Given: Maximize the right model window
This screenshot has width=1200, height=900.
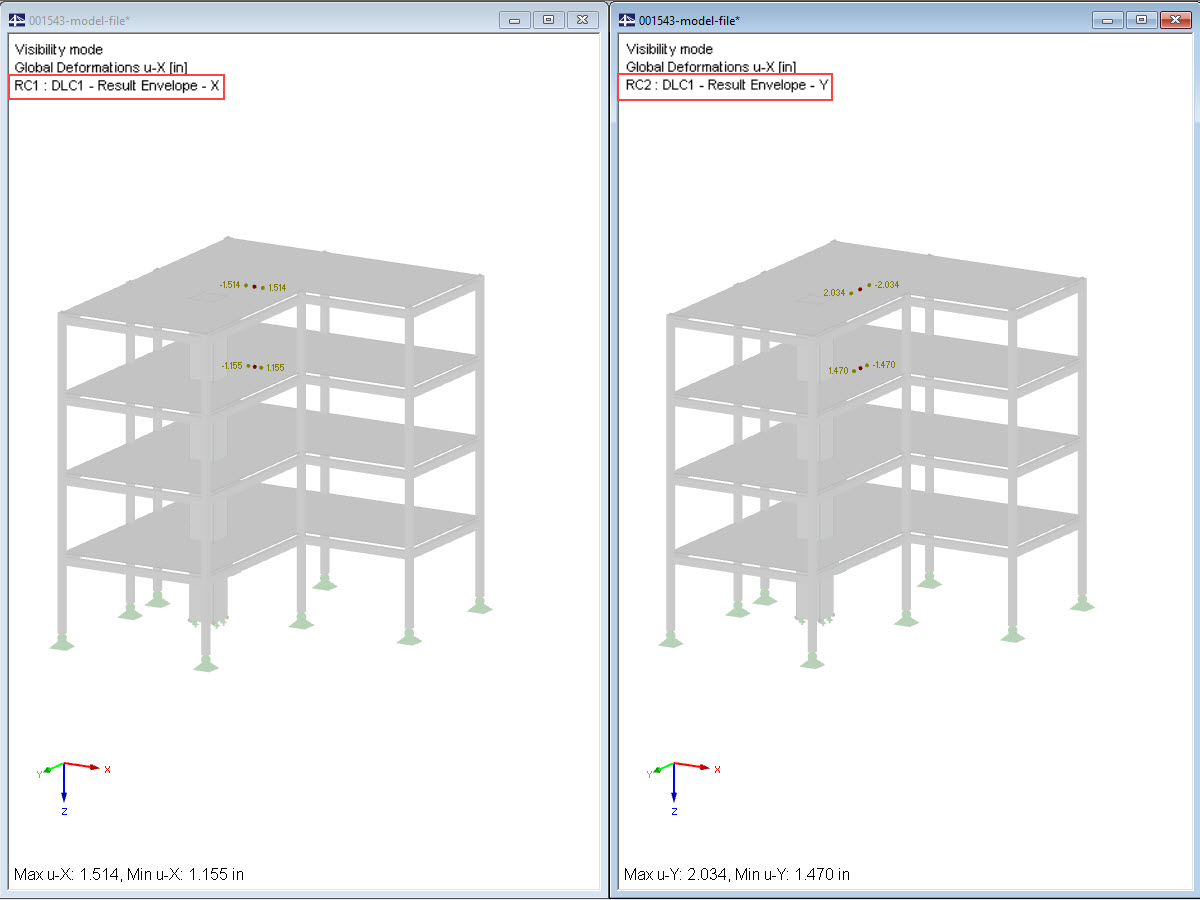Looking at the screenshot, I should (x=1142, y=20).
